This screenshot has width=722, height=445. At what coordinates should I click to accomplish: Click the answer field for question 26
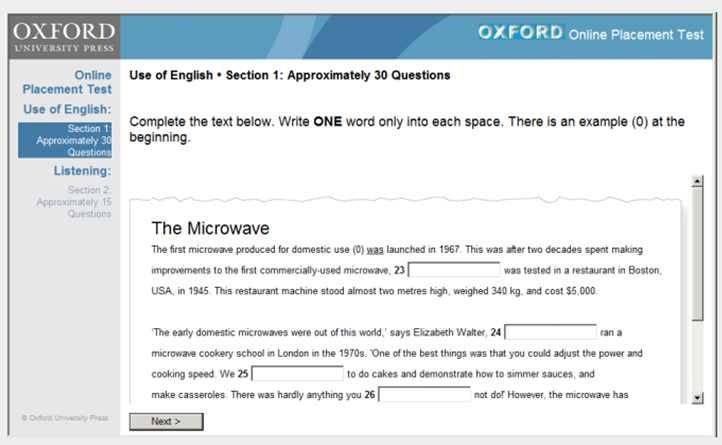click(x=424, y=395)
